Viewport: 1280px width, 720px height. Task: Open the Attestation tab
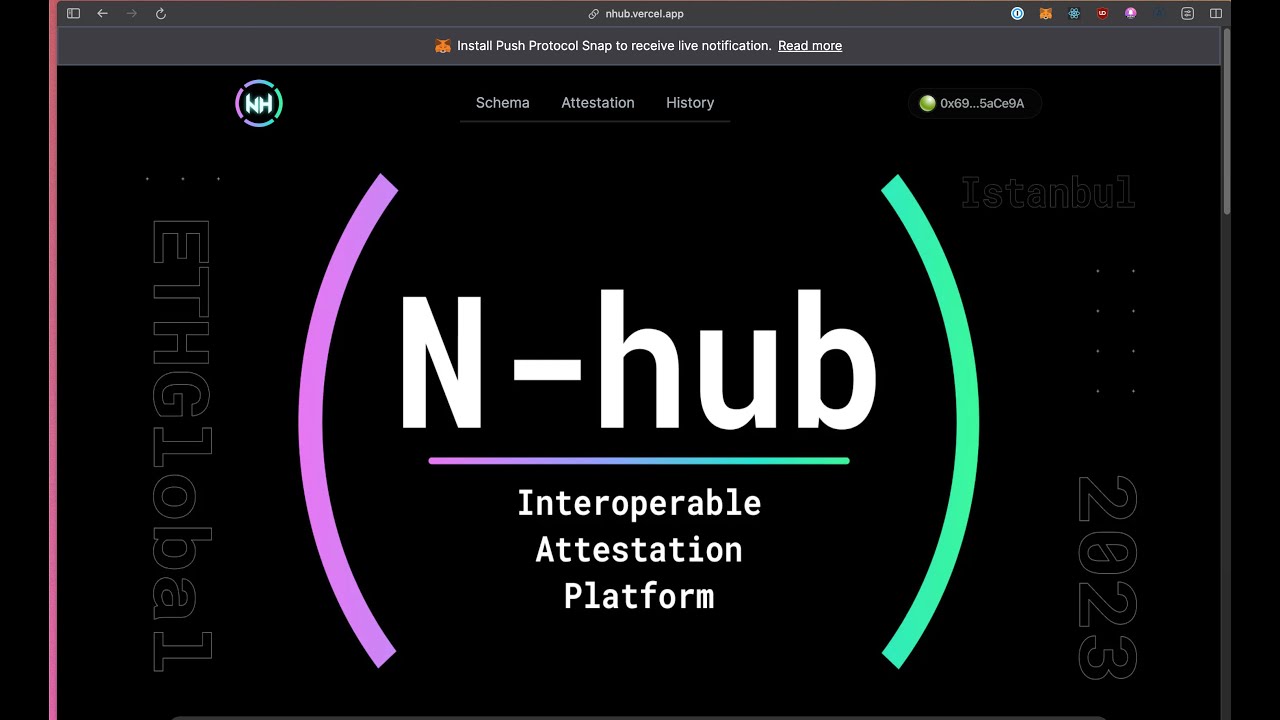pos(598,103)
